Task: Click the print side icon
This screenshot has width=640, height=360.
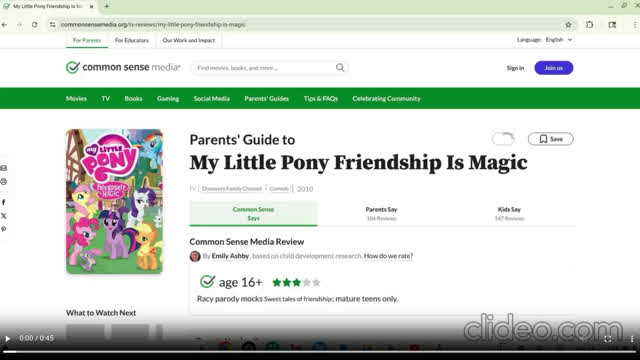Action: (4, 182)
